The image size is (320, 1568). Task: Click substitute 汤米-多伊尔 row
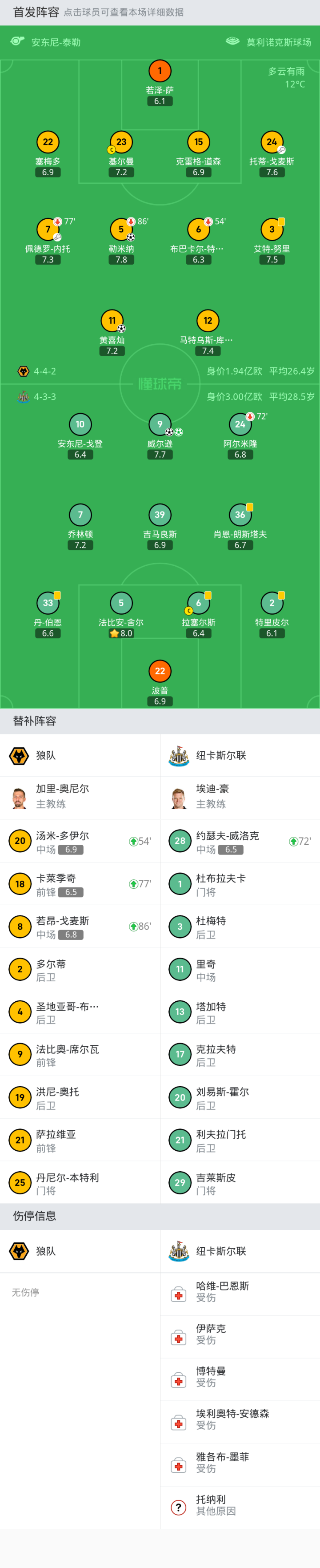point(80,841)
